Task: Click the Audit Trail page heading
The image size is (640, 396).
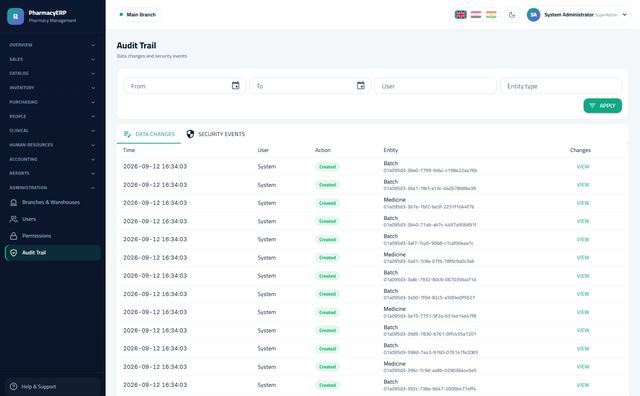Action: point(136,45)
